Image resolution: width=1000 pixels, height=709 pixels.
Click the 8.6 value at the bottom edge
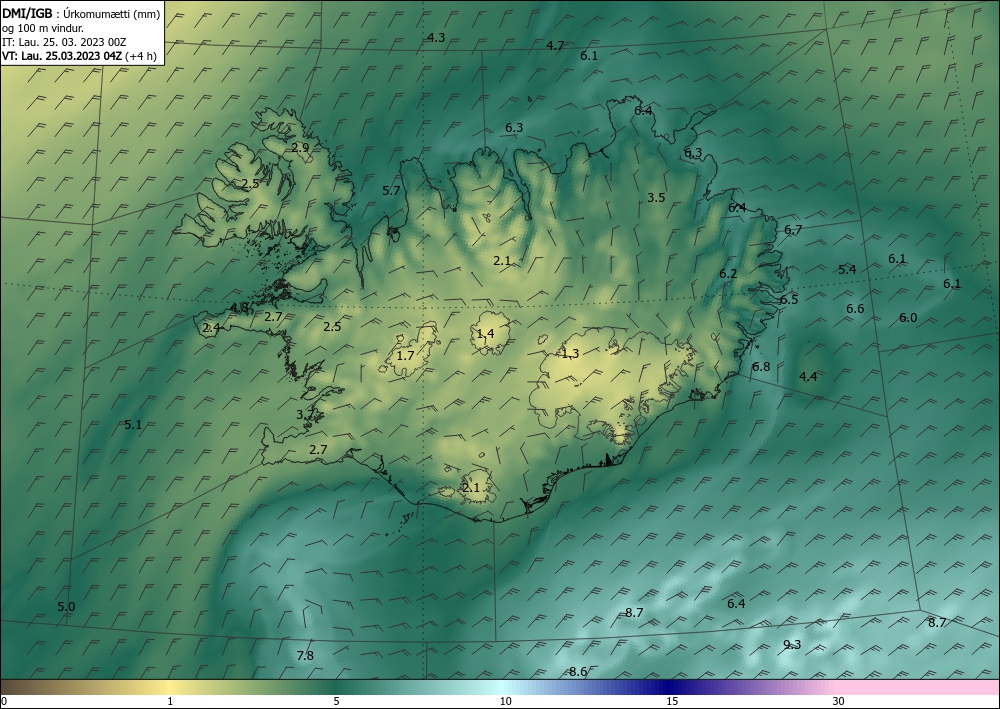(x=578, y=671)
